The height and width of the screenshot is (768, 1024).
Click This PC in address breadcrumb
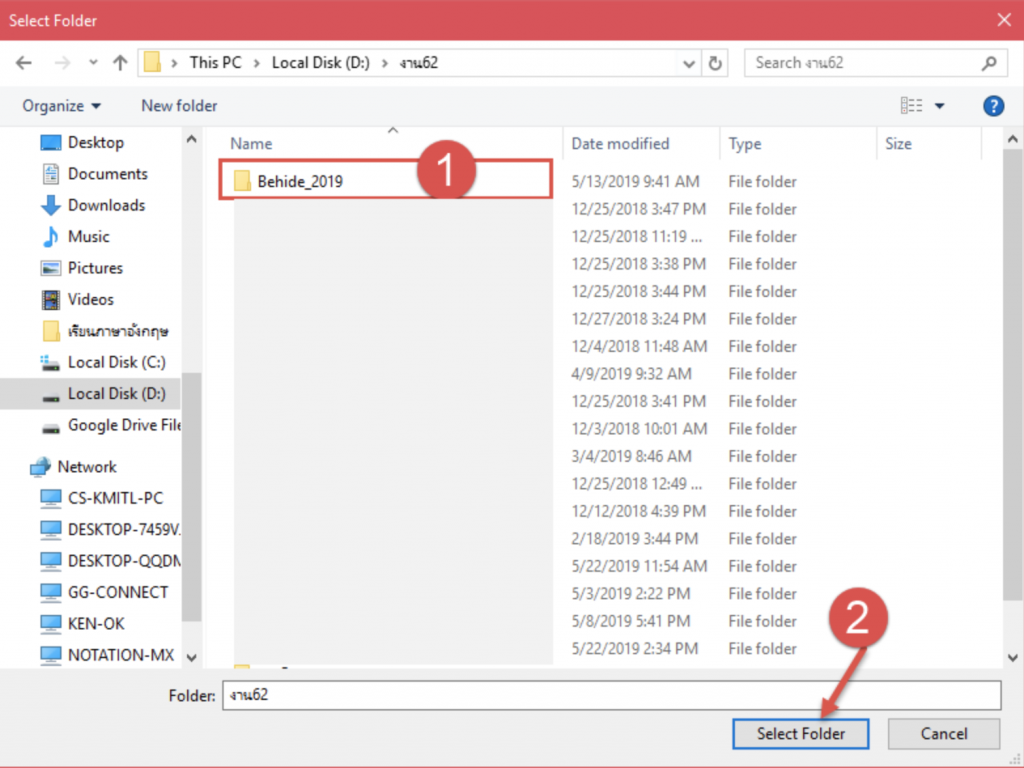[216, 62]
